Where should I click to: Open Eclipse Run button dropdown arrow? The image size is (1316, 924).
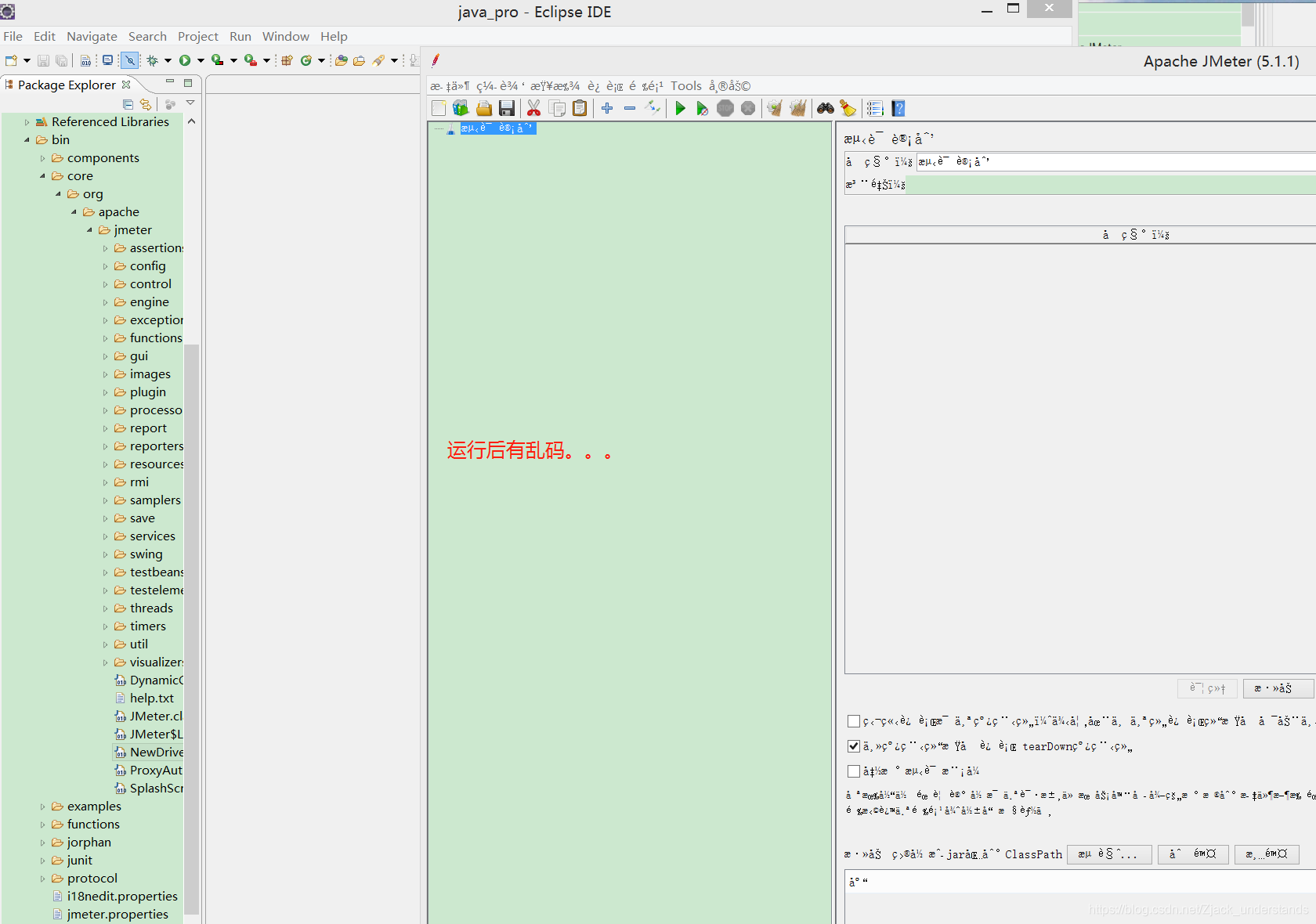coord(201,60)
